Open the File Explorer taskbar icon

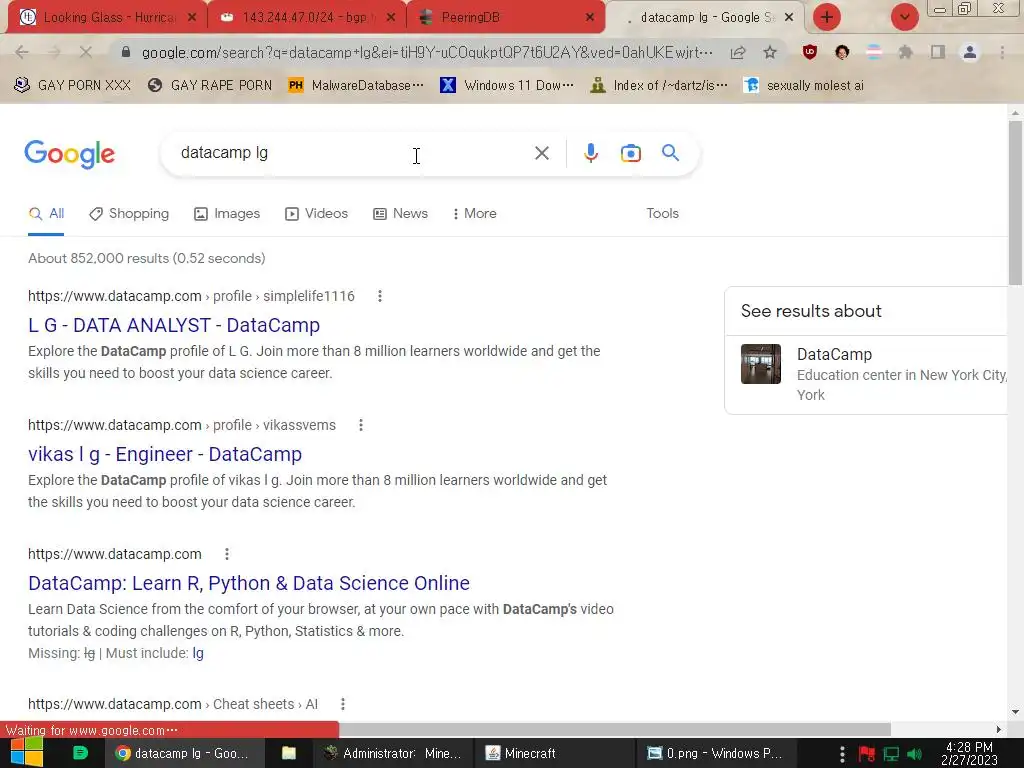point(288,753)
